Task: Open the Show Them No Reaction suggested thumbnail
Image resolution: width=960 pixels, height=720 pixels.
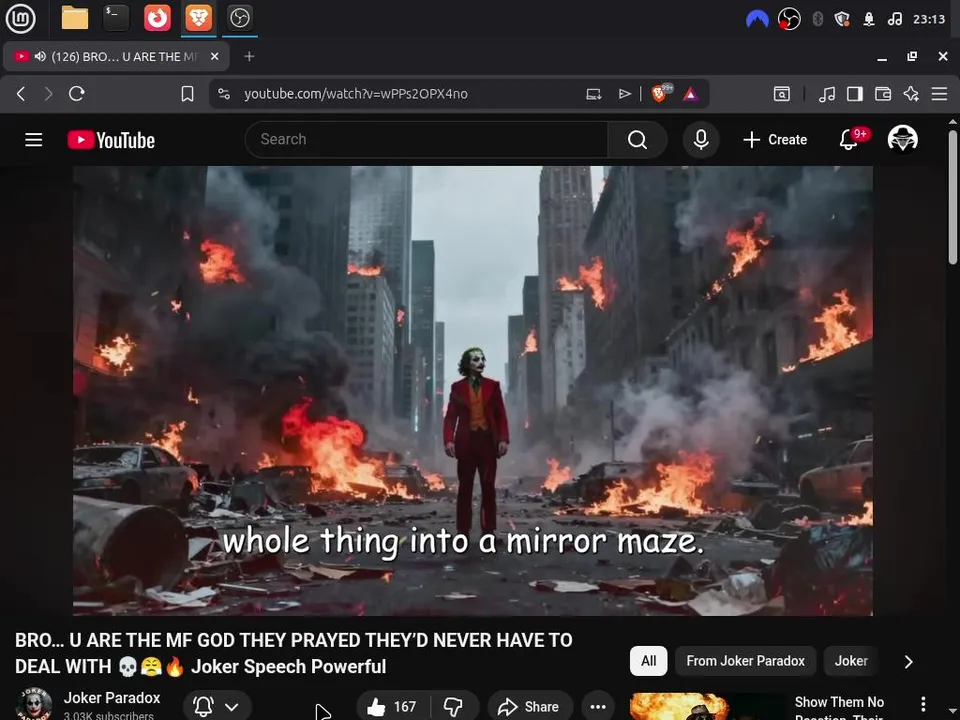Action: point(707,707)
